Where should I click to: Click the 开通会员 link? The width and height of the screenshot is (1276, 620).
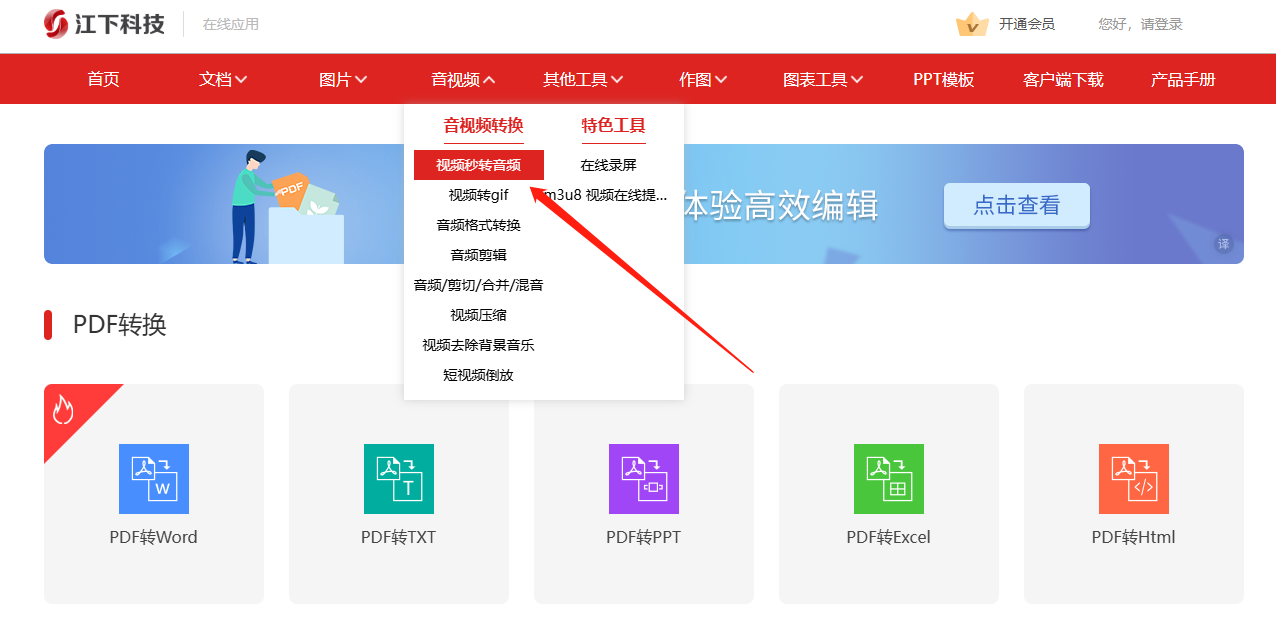point(1027,24)
